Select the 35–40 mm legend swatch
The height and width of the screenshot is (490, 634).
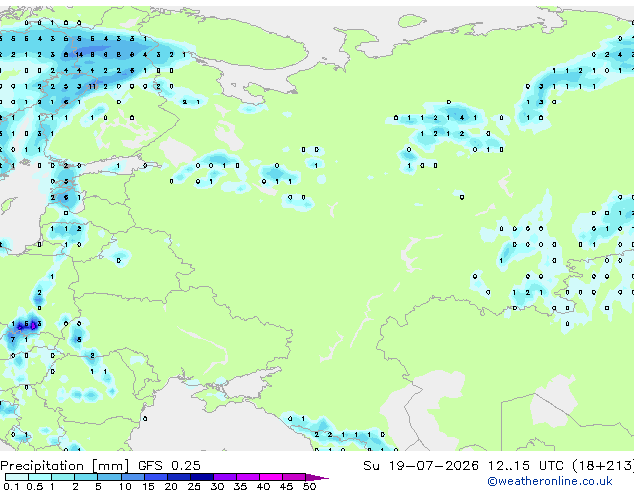pyautogui.click(x=247, y=477)
